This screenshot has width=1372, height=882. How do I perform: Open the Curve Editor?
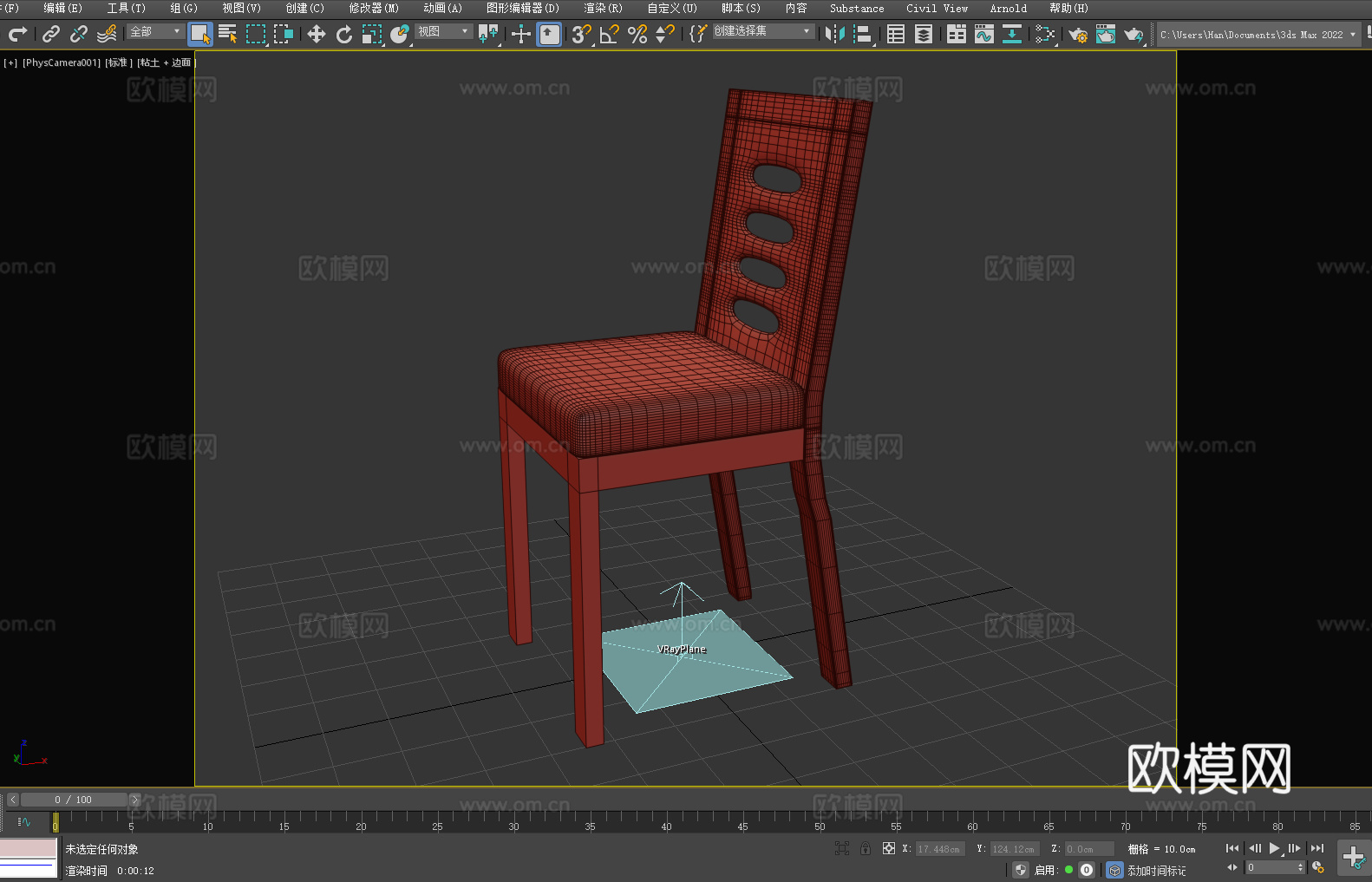984,34
